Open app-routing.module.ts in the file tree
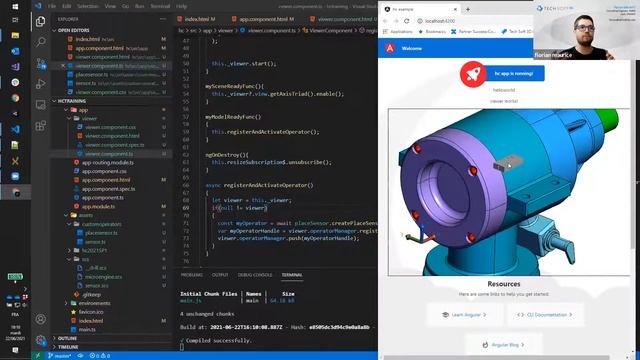640x360 pixels. (x=108, y=162)
